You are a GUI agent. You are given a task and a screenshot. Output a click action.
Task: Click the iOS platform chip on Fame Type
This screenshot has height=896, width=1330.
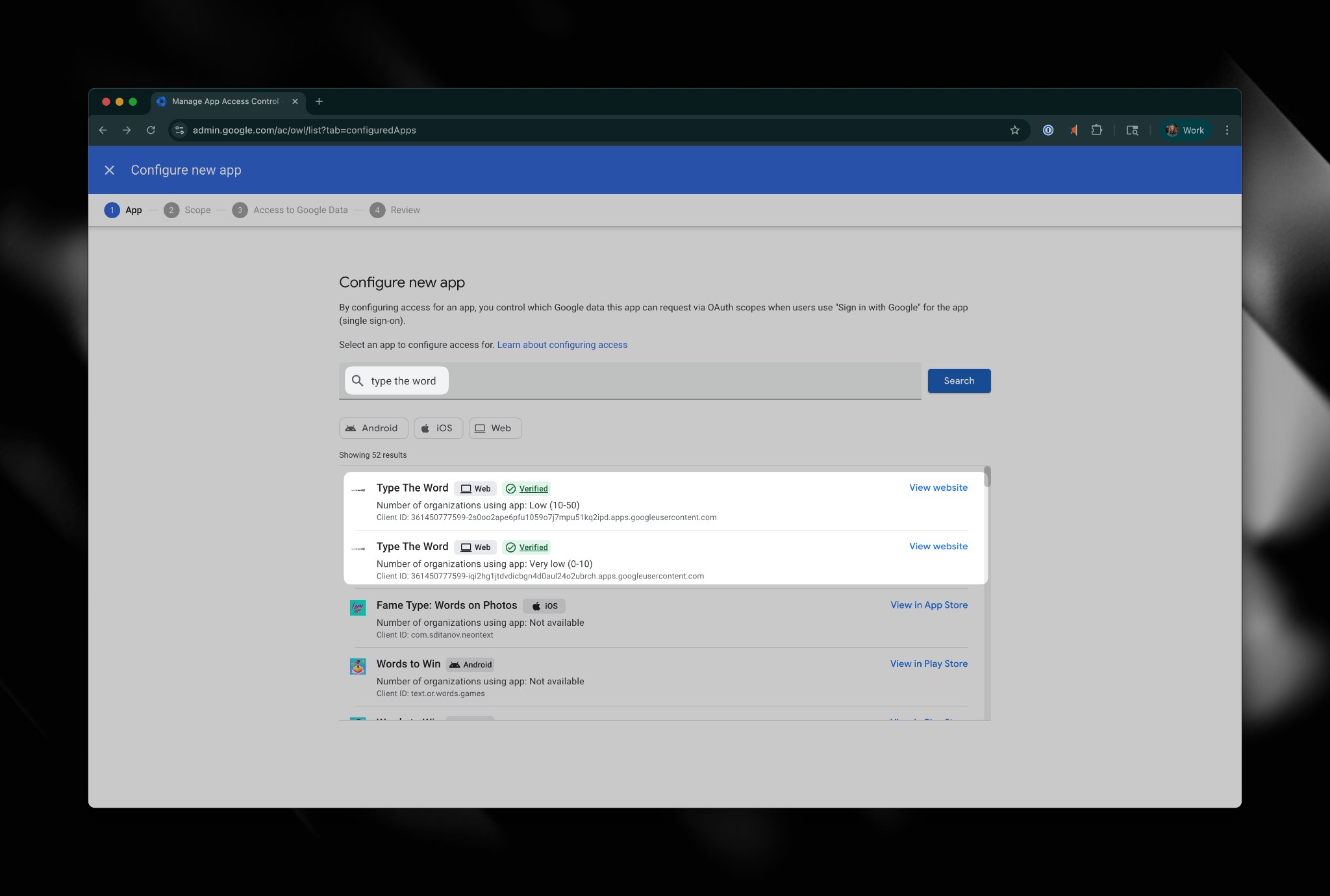pos(544,606)
